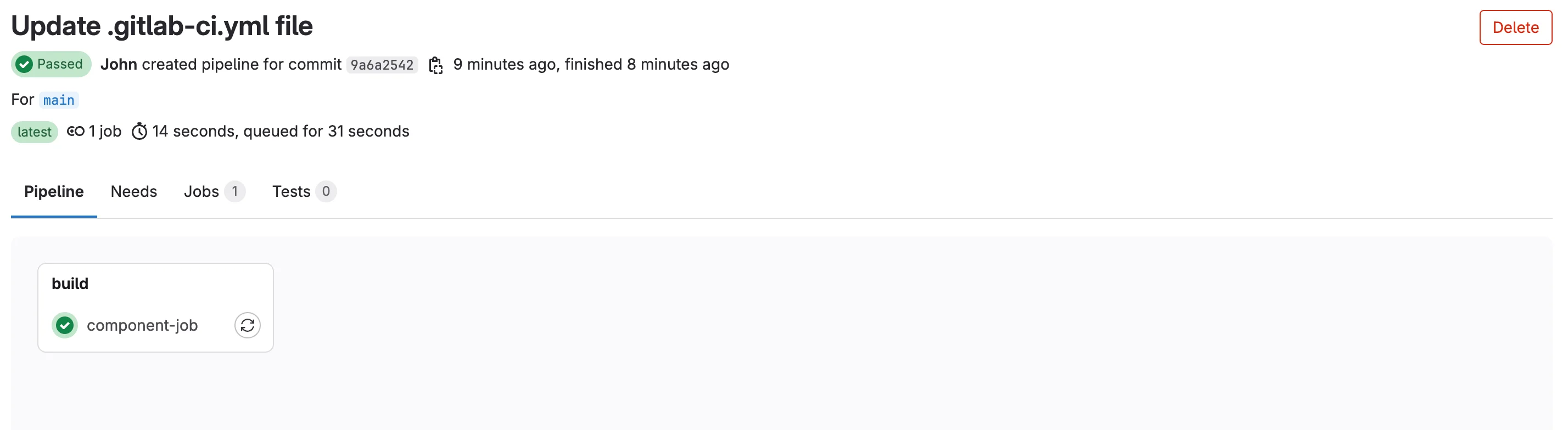Click the pipeline title Update .gitlab-ci.yml file
This screenshot has height=430, width=1568.
click(x=162, y=26)
